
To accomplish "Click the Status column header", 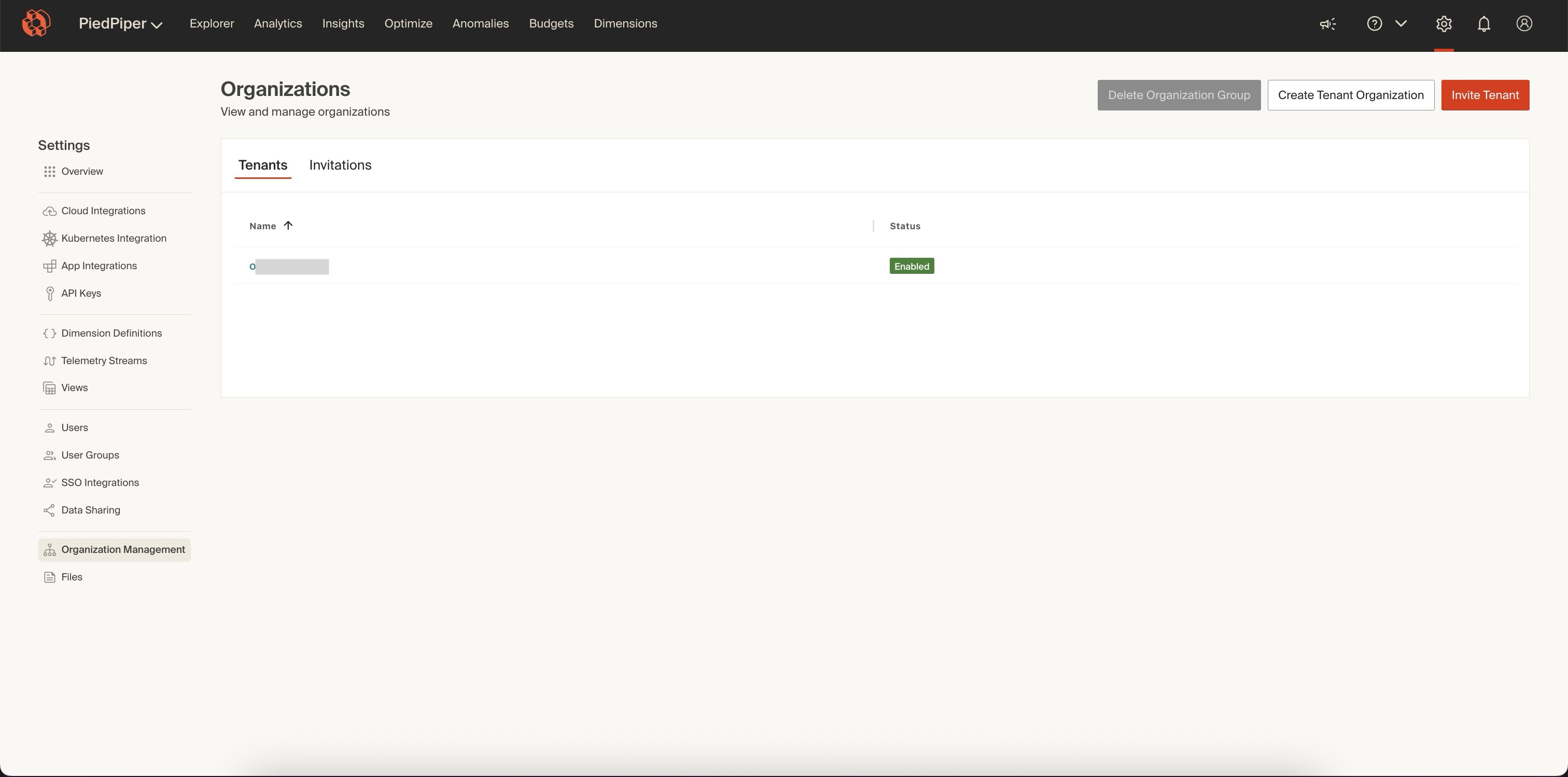I will 905,226.
